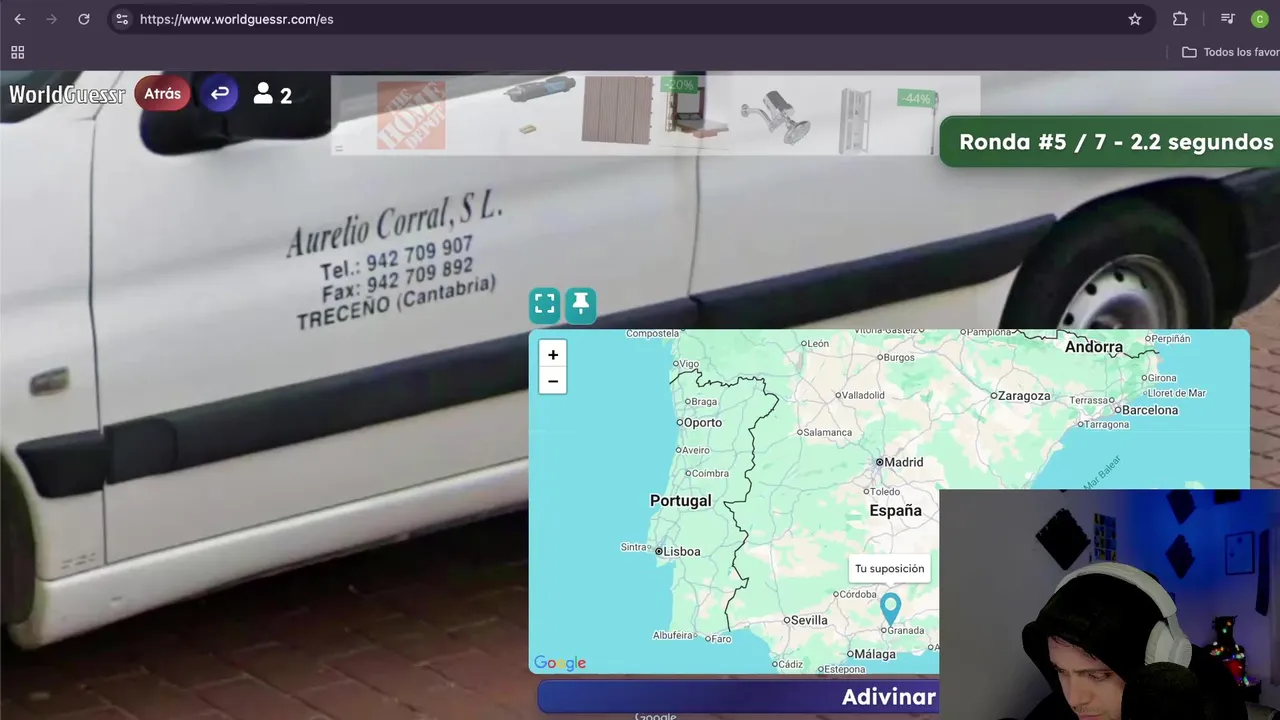
Task: Click the worldguessr.com address bar
Action: 630,19
